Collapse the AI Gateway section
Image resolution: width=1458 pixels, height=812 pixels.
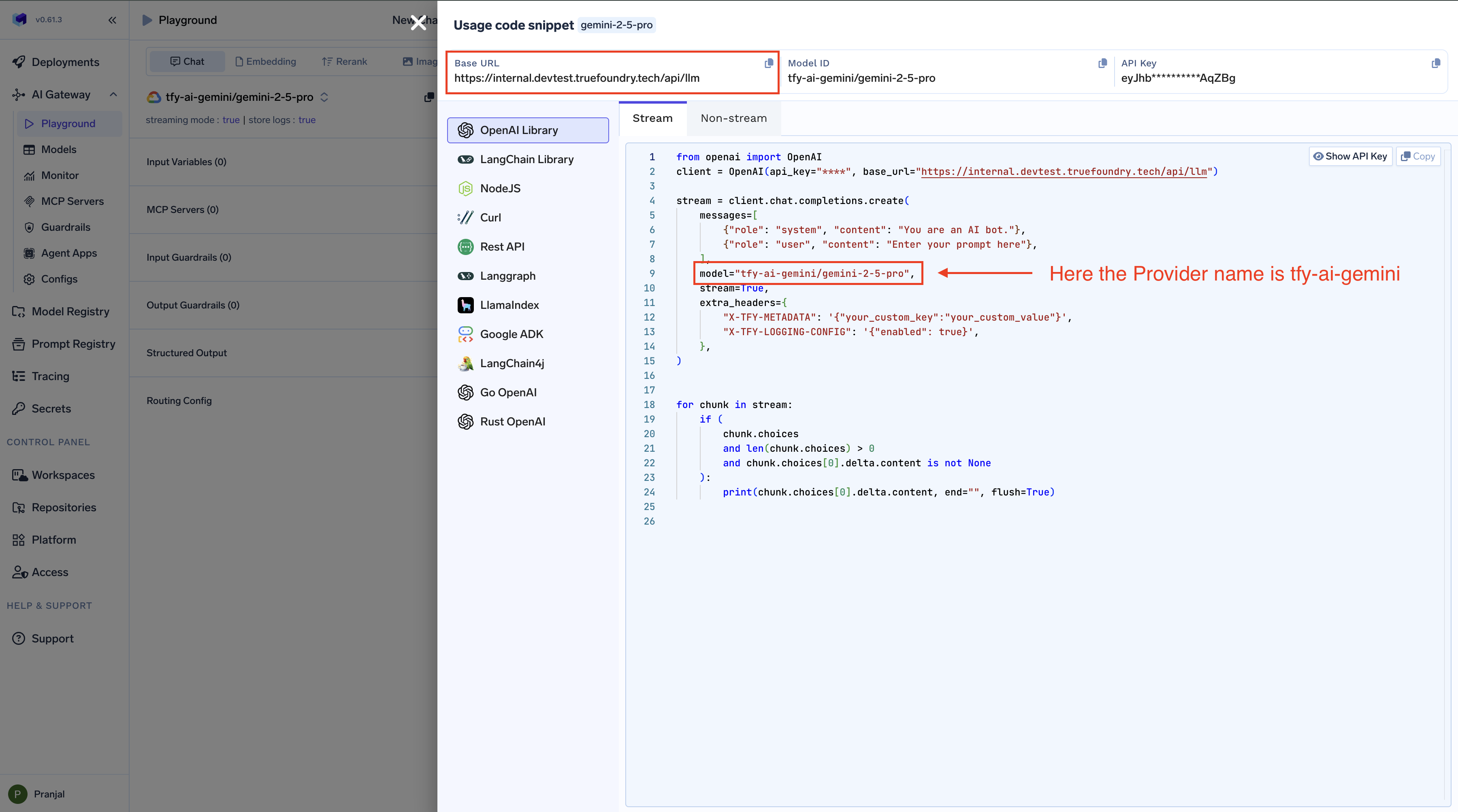click(x=113, y=94)
